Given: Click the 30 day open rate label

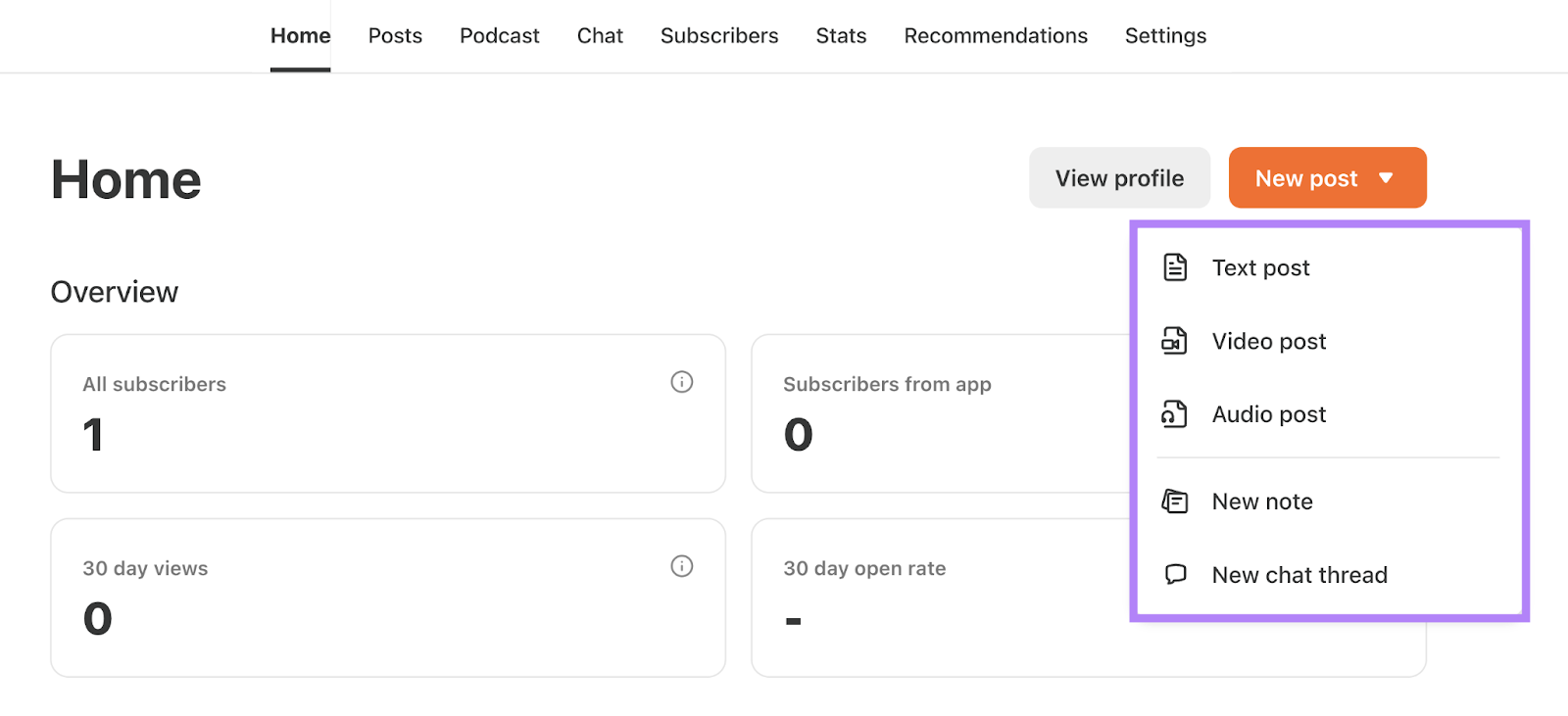Looking at the screenshot, I should (864, 569).
